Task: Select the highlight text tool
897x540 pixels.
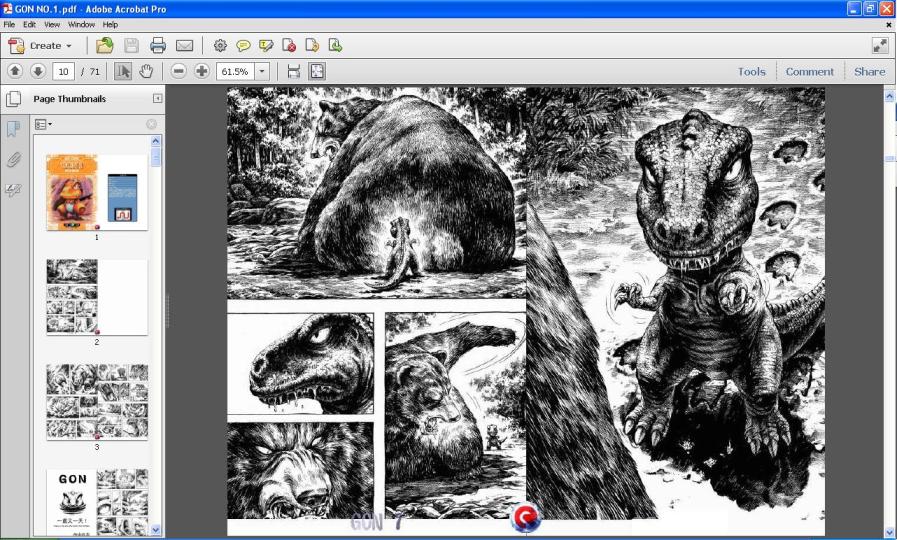Action: point(266,45)
